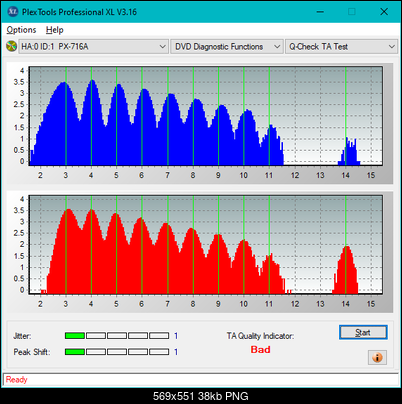The height and width of the screenshot is (404, 402).
Task: Click the green Jitter indicator bar
Action: pyautogui.click(x=75, y=336)
